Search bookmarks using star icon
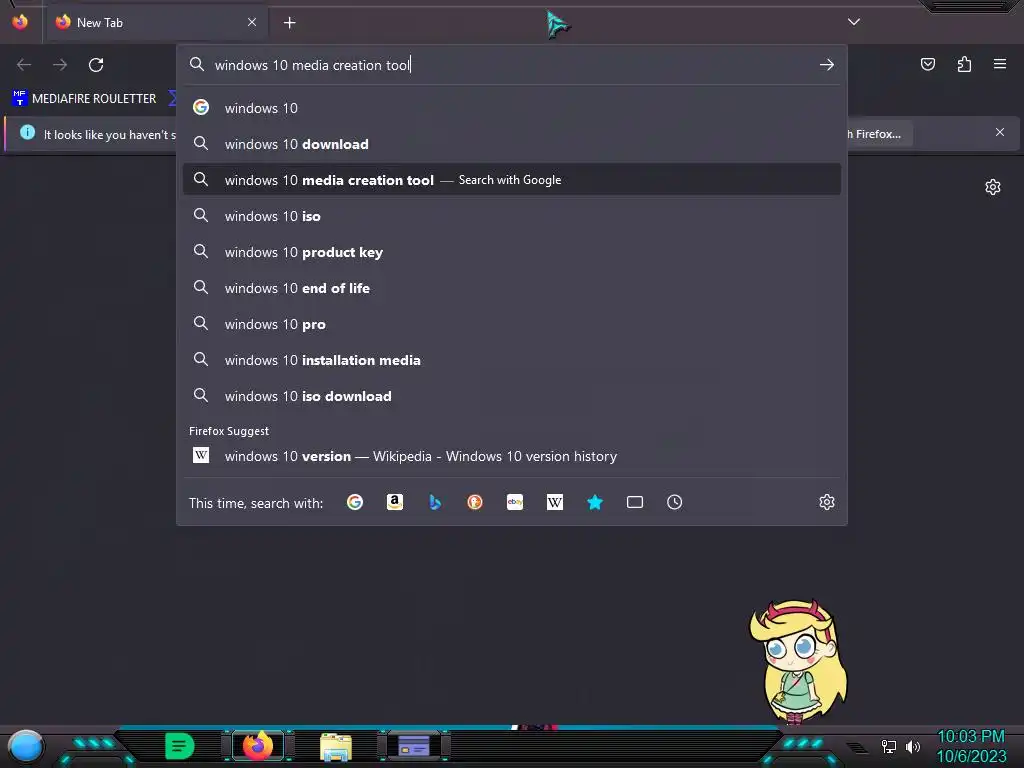Image resolution: width=1024 pixels, height=768 pixels. tap(594, 502)
